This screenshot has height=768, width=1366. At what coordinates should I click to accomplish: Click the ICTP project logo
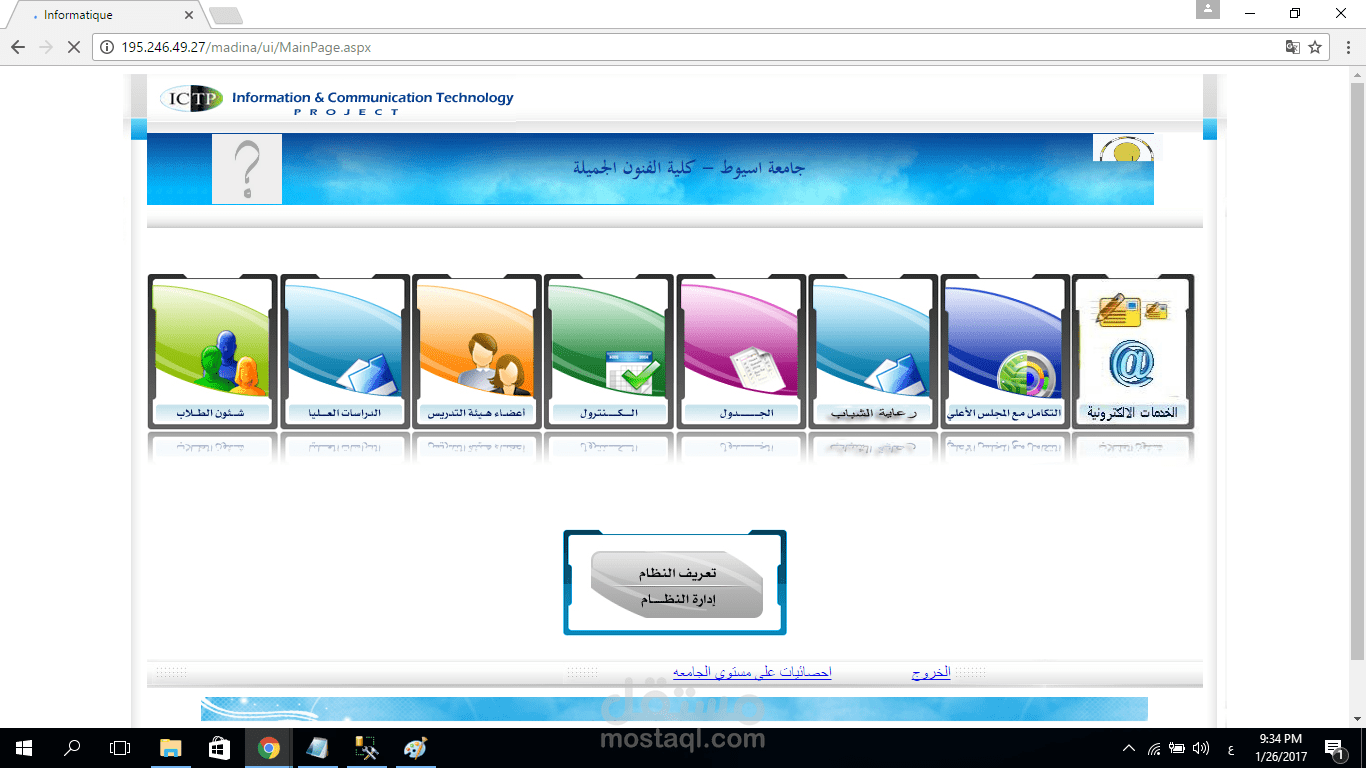(336, 100)
